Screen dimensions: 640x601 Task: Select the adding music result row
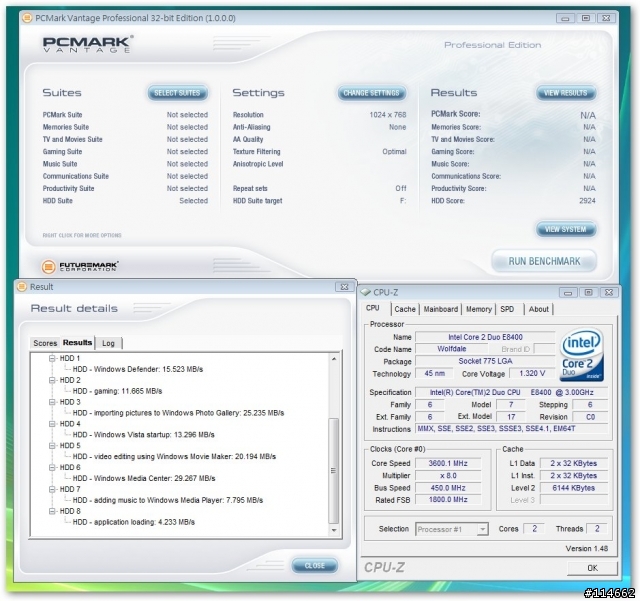point(168,500)
